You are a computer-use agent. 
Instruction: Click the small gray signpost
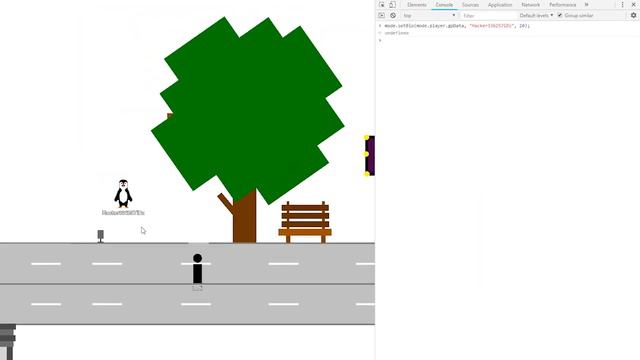pyautogui.click(x=100, y=236)
